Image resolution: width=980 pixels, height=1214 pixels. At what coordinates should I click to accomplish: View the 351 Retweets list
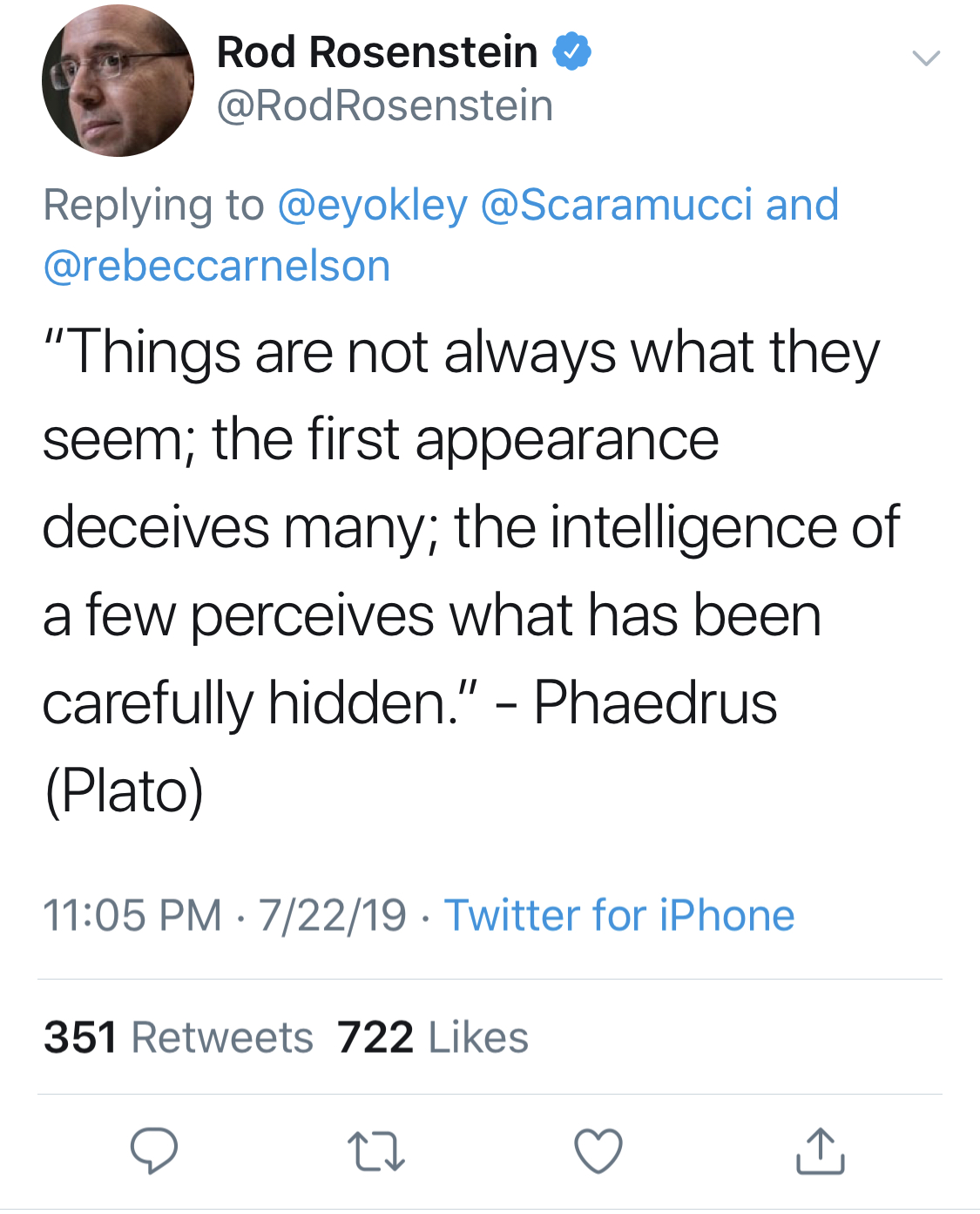point(179,1037)
